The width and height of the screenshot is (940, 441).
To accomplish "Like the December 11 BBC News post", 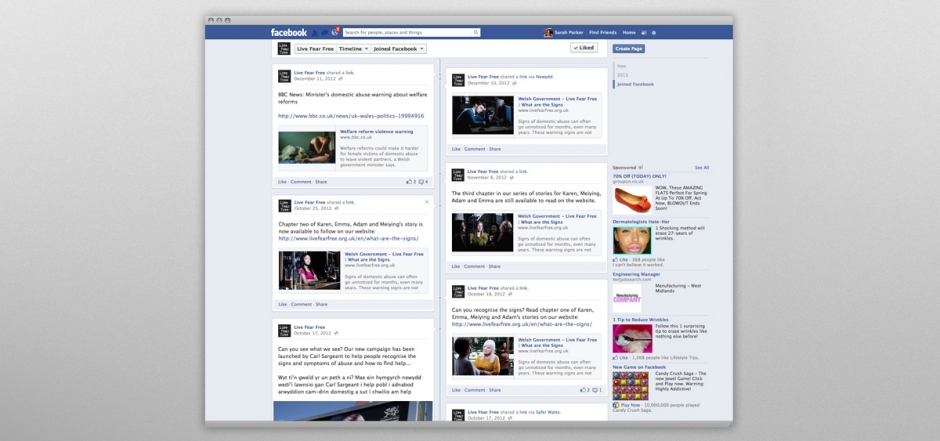I will 282,182.
